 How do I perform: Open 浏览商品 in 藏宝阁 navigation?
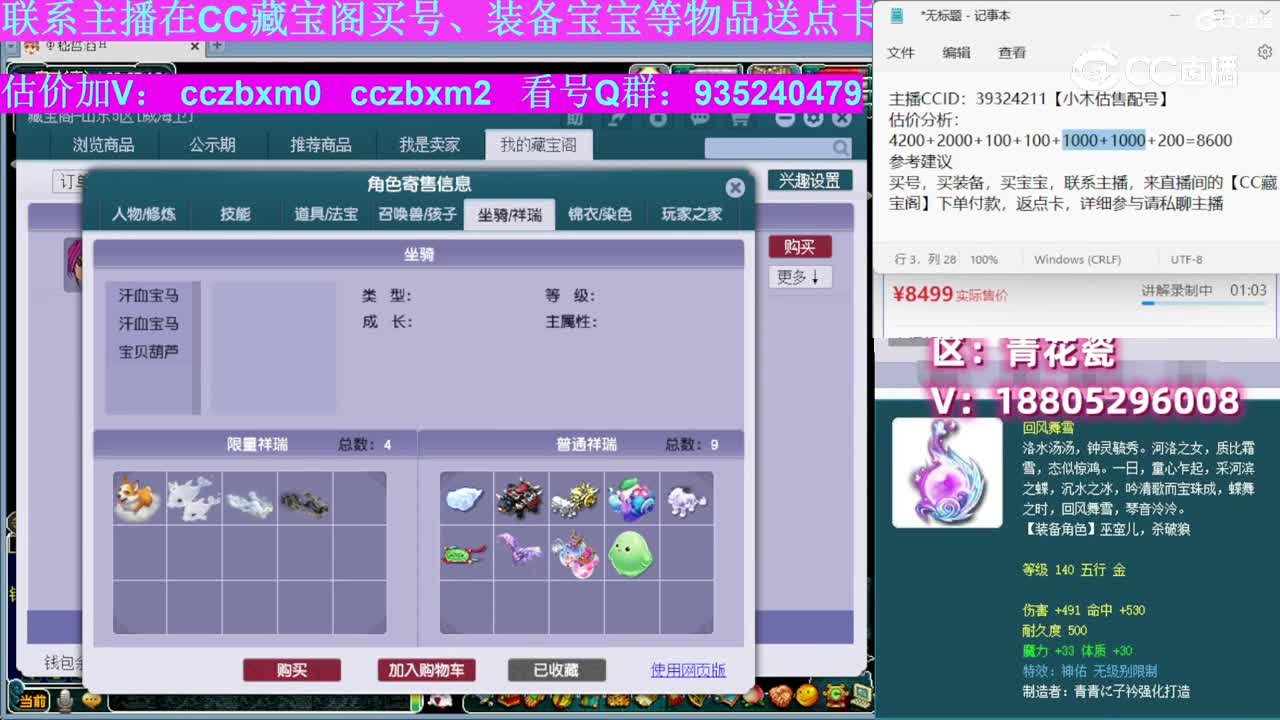click(103, 145)
